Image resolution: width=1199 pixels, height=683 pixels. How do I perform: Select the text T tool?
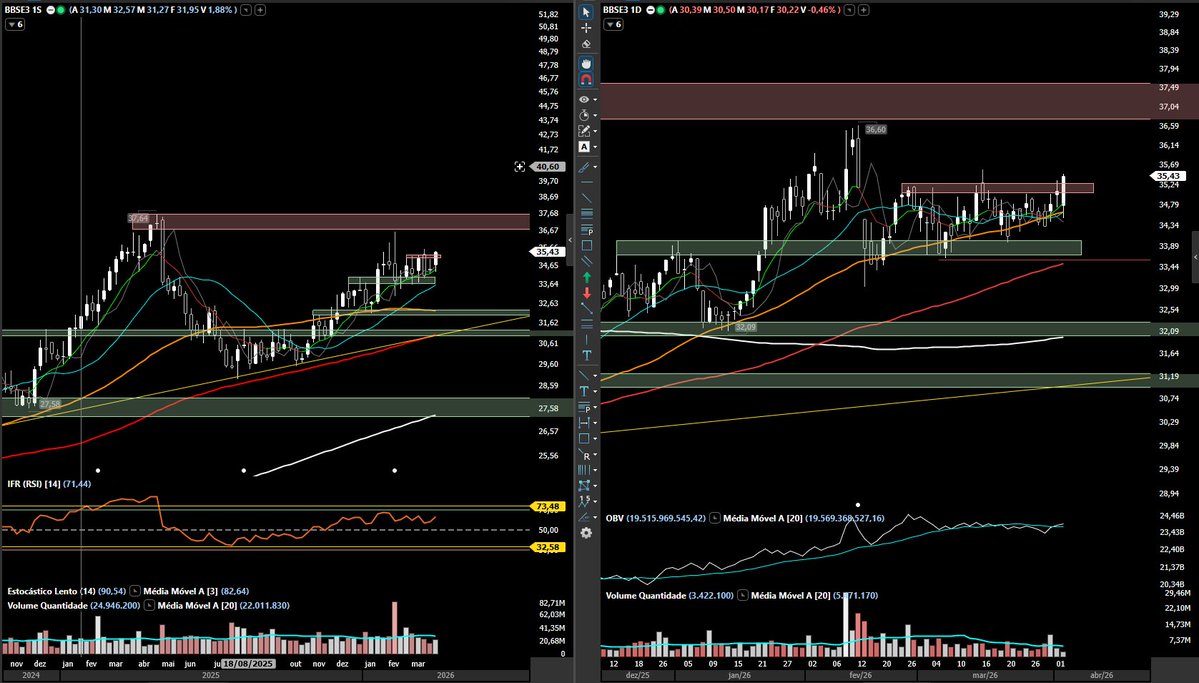point(587,356)
